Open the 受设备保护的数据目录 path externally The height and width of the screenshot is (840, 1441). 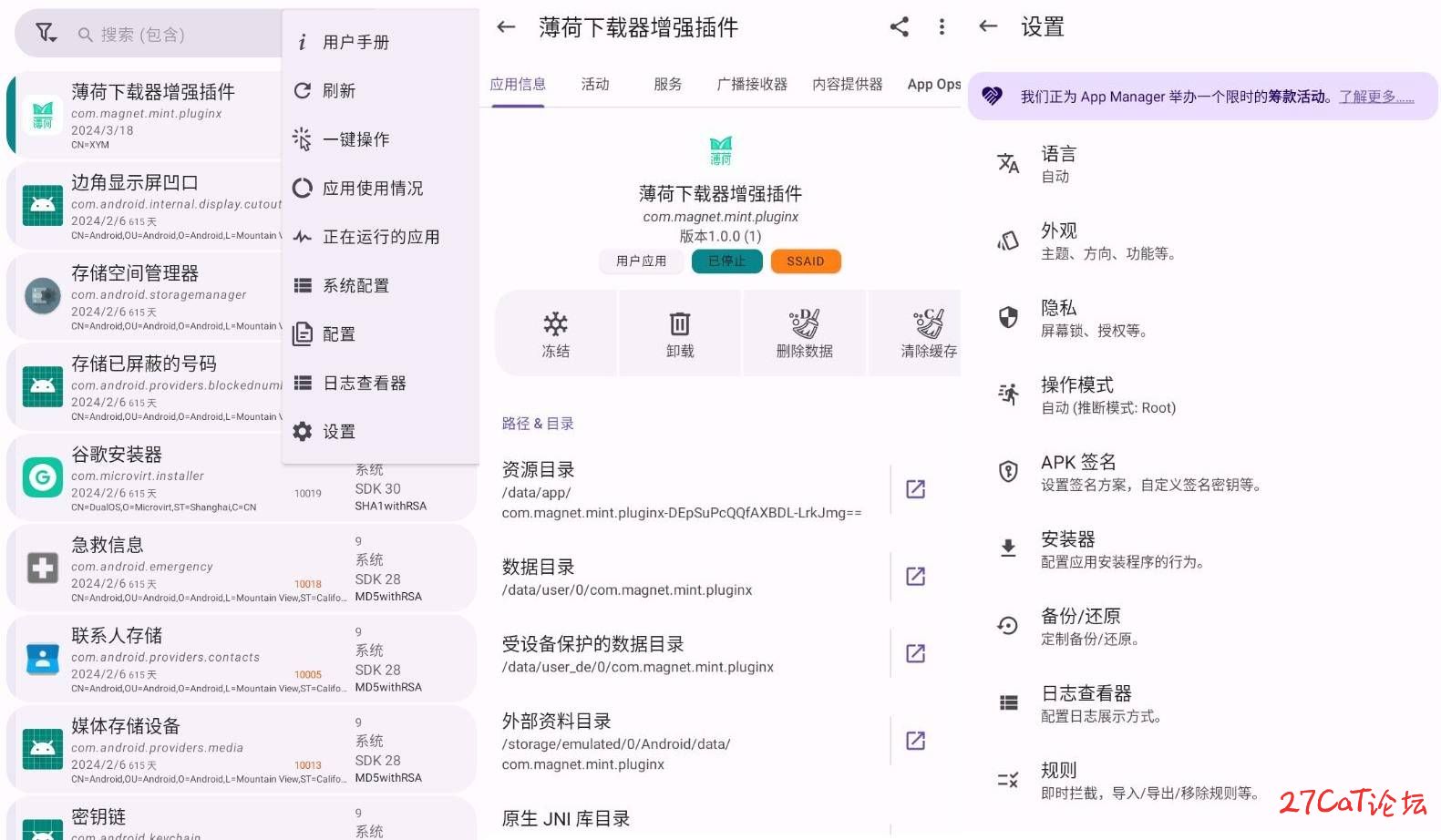(916, 653)
